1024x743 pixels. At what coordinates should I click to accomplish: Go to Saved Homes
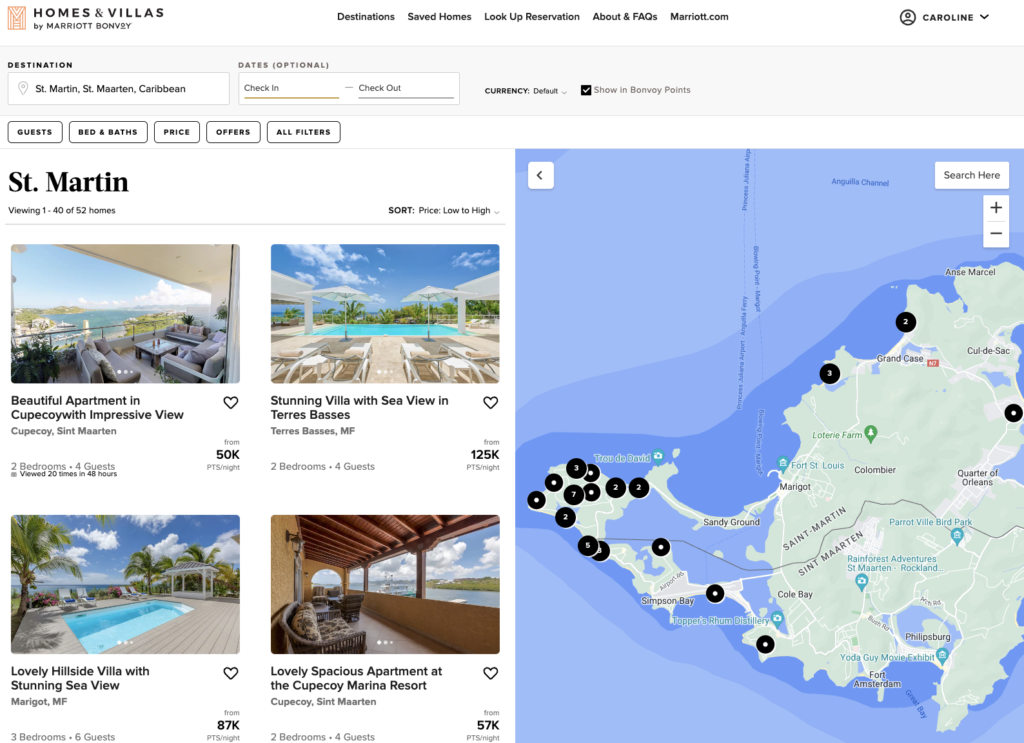(439, 16)
